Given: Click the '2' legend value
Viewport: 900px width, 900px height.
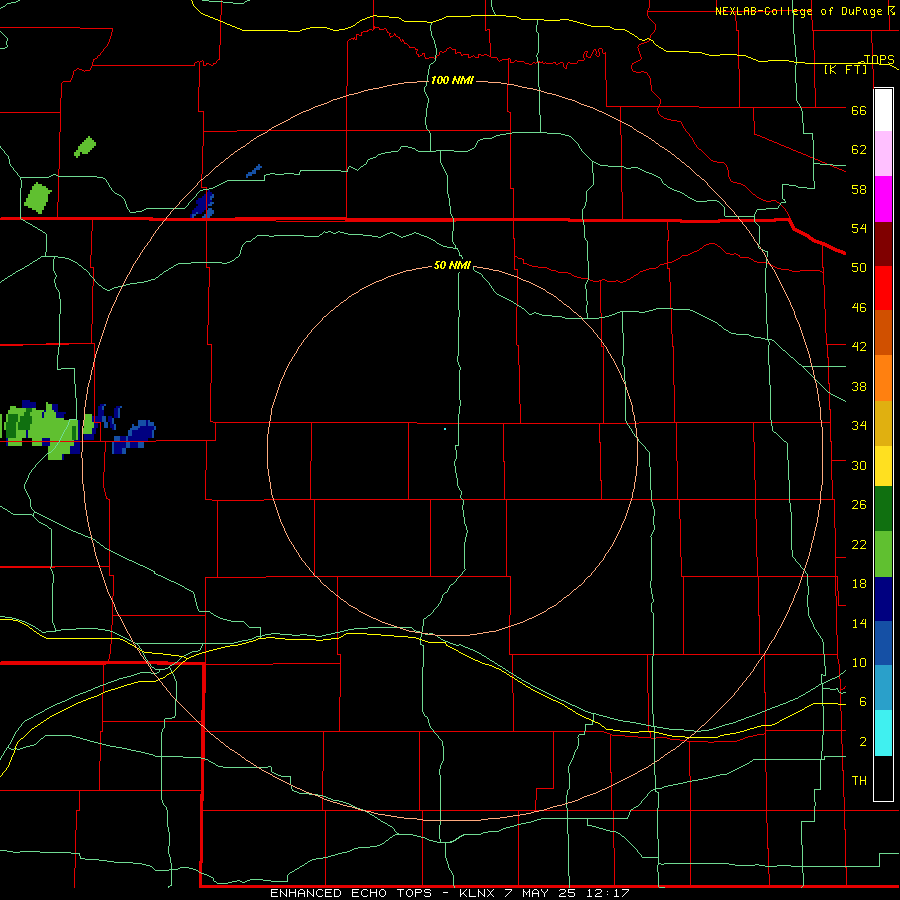Looking at the screenshot, I should [863, 742].
